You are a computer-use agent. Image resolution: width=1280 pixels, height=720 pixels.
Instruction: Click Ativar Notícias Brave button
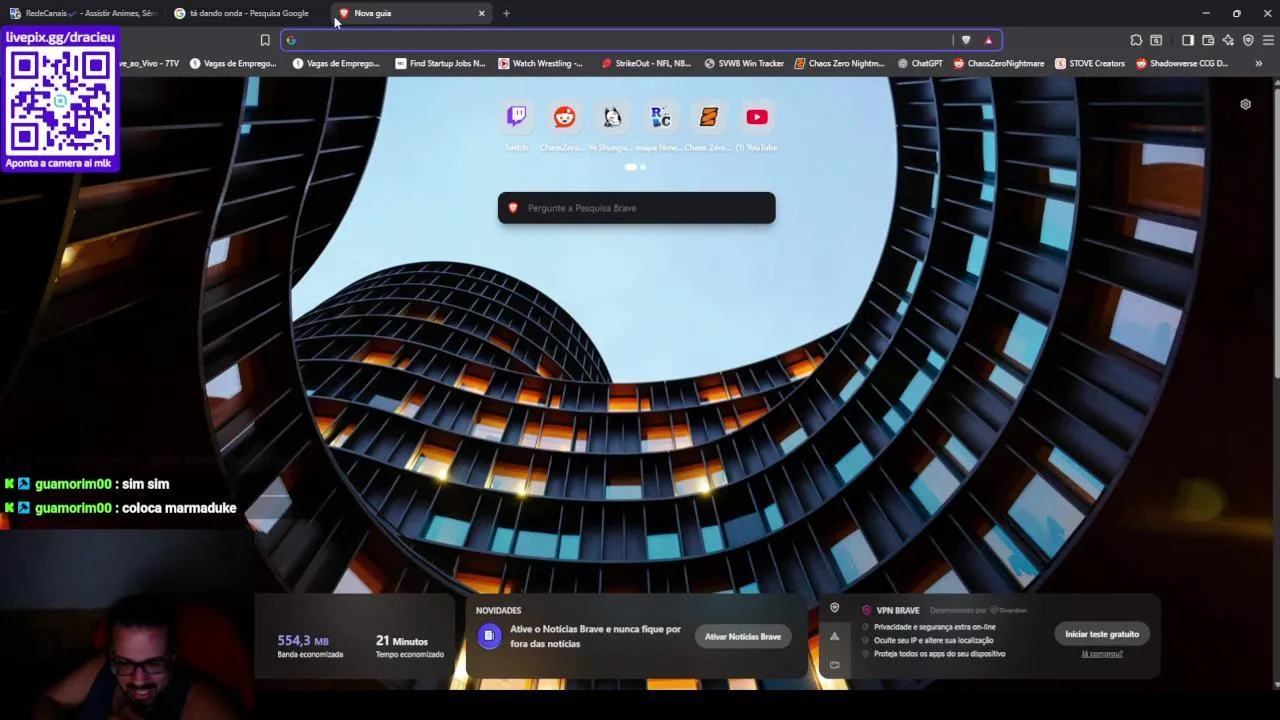point(742,637)
